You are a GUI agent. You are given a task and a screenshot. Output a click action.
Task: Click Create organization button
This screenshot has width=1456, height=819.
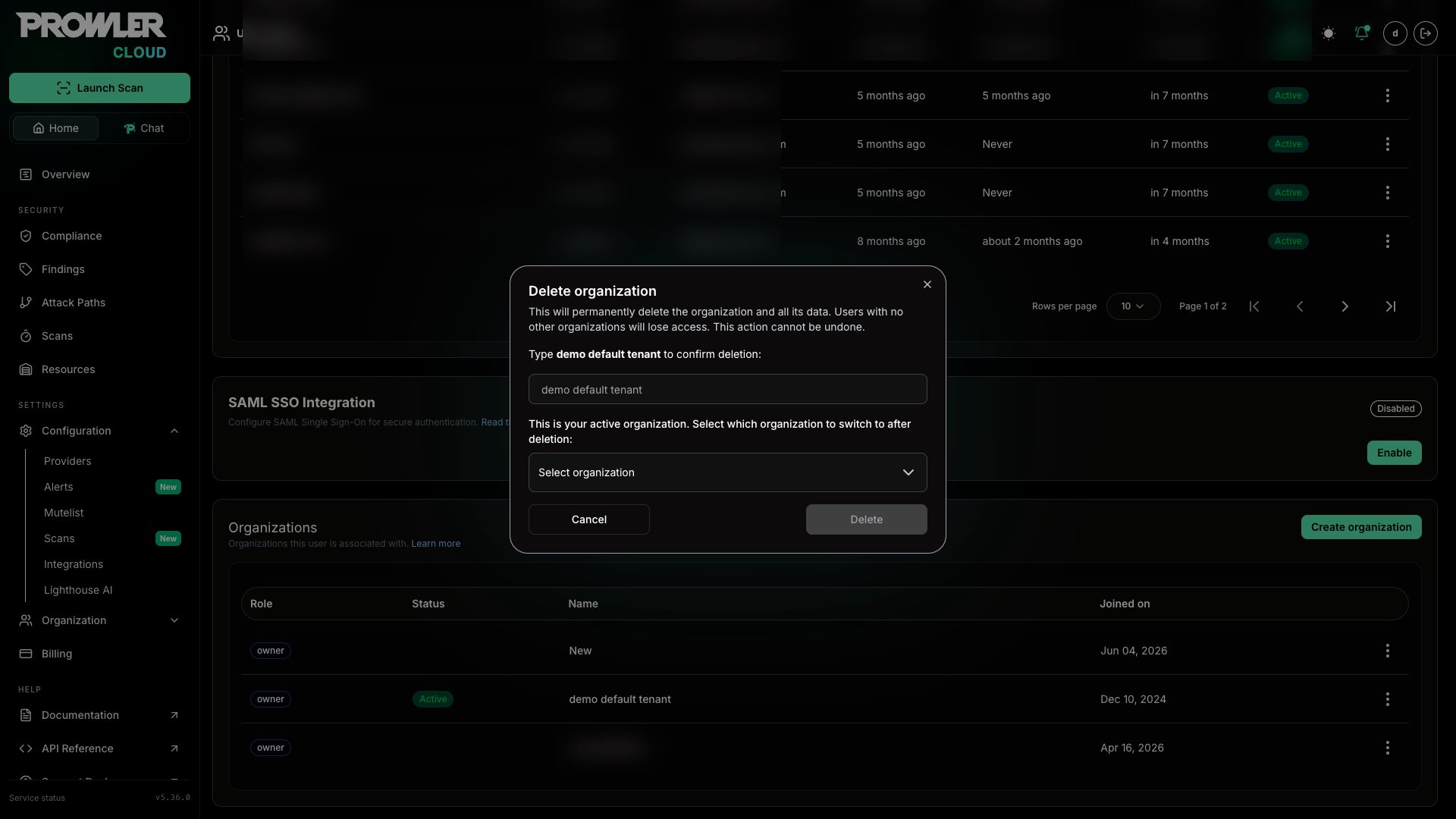(x=1361, y=527)
